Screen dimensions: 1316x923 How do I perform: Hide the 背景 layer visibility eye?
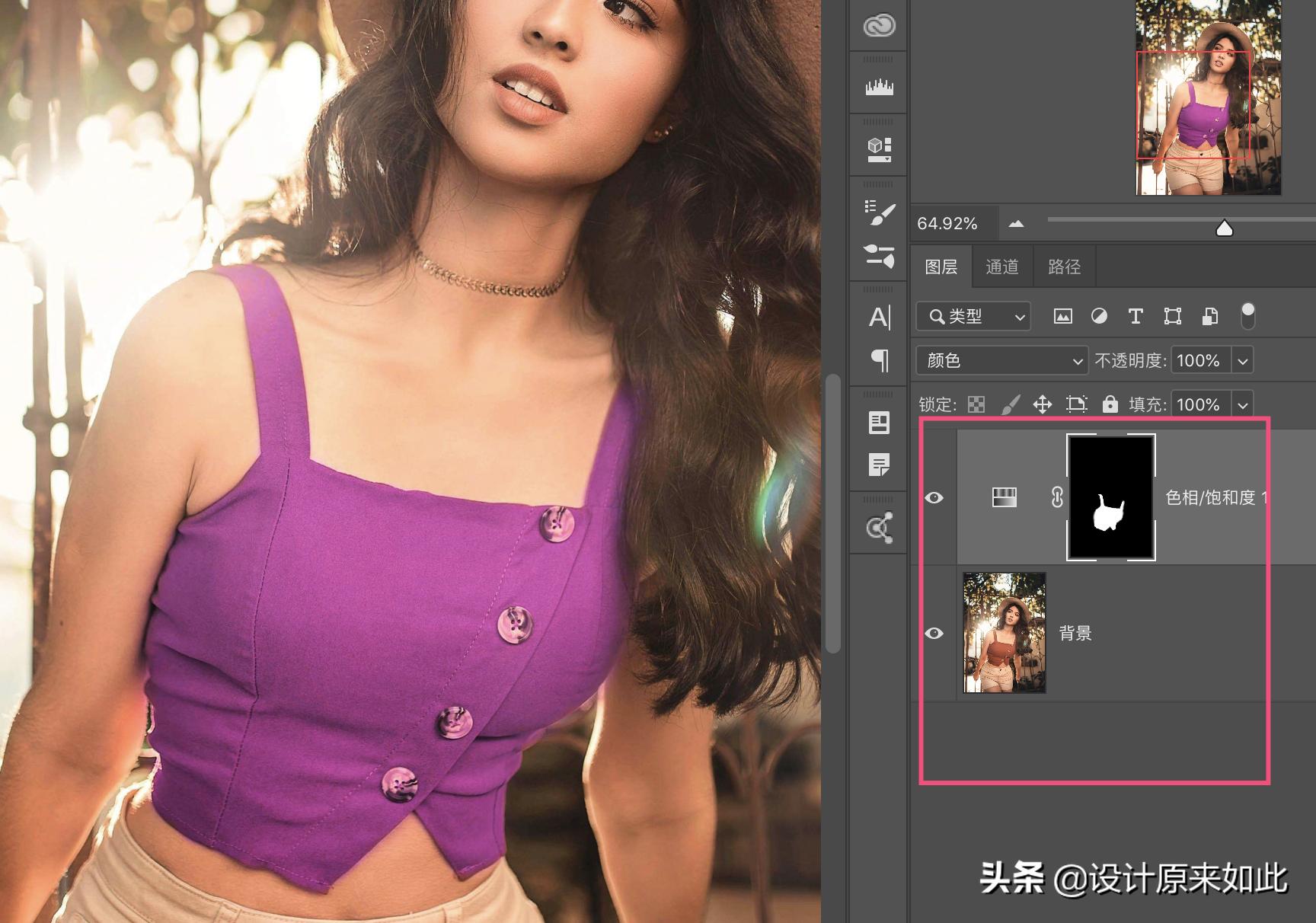(934, 633)
